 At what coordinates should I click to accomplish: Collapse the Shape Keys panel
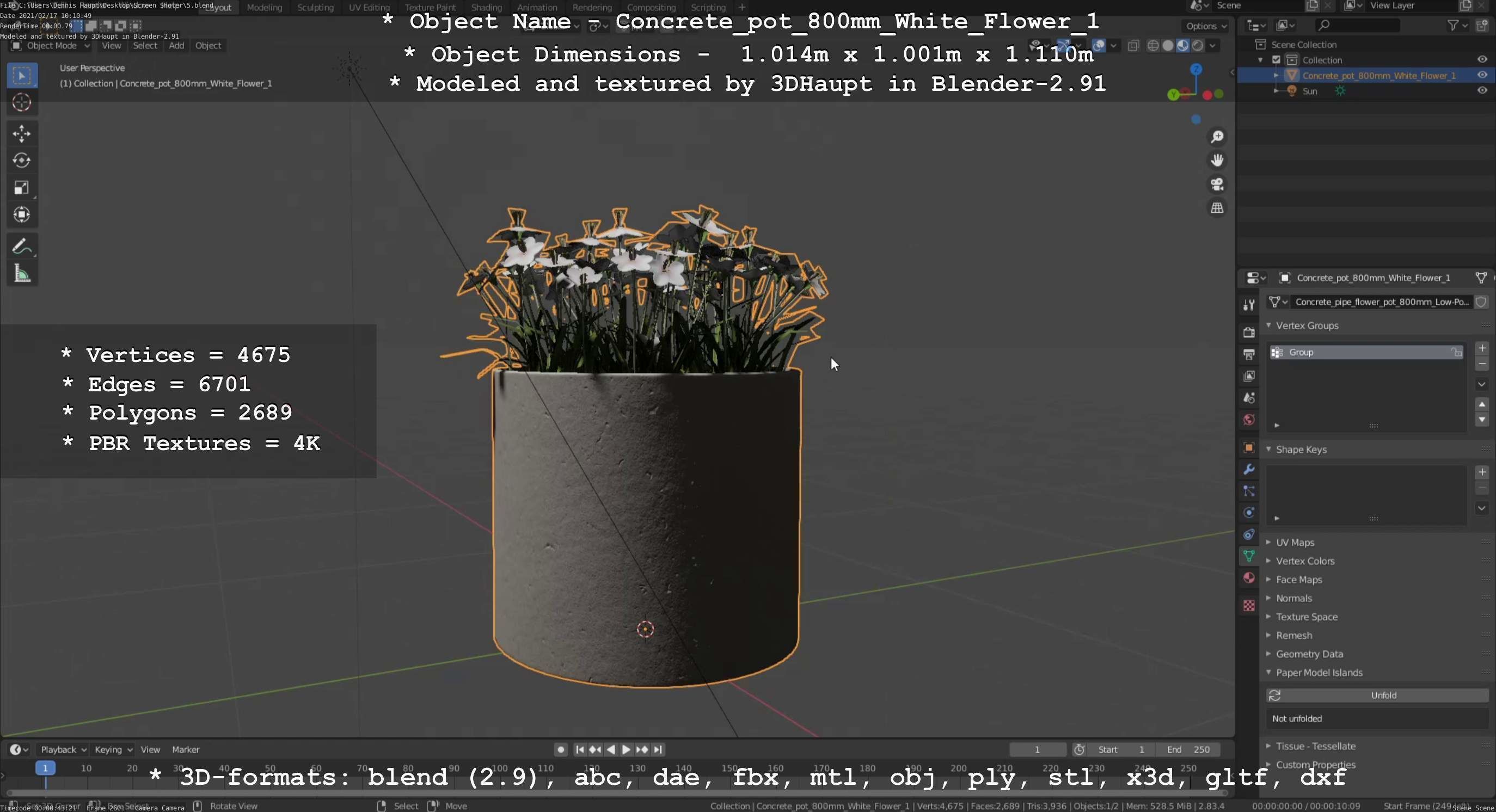click(1268, 449)
